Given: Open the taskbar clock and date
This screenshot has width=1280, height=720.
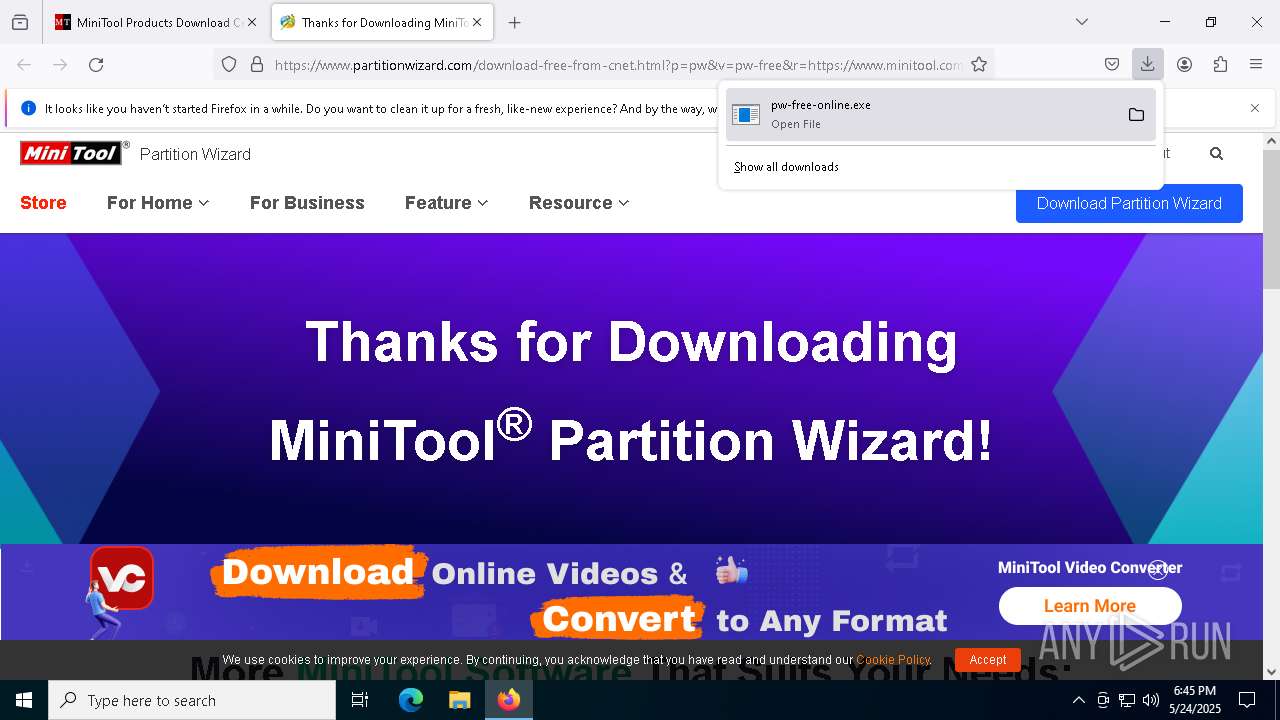Looking at the screenshot, I should (x=1195, y=700).
